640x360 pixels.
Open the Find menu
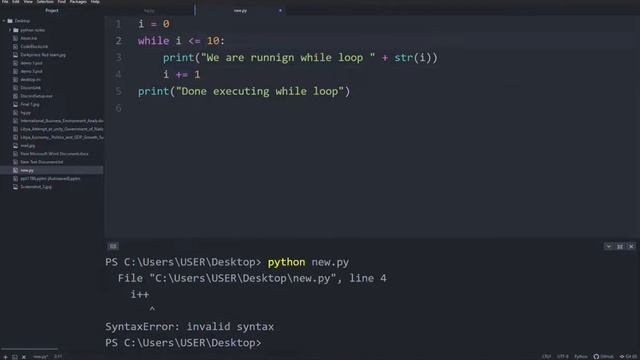click(61, 2)
